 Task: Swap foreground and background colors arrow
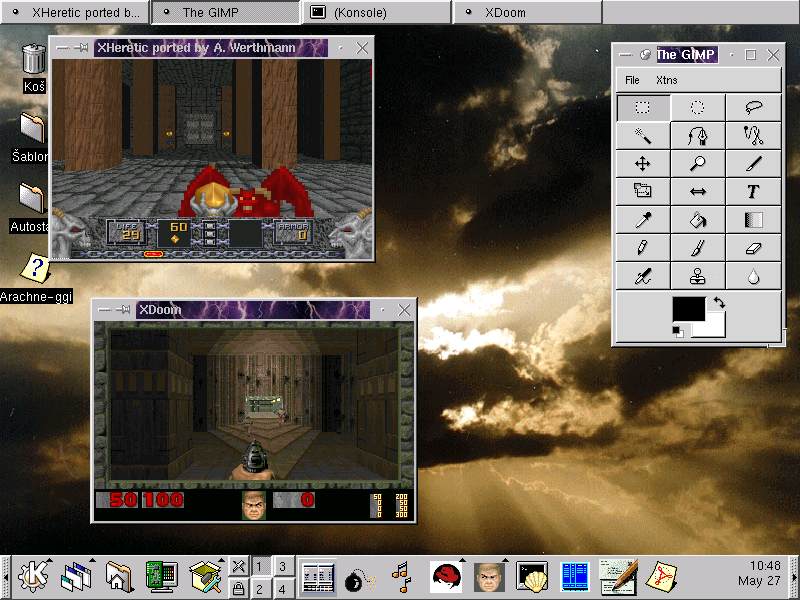pos(719,303)
